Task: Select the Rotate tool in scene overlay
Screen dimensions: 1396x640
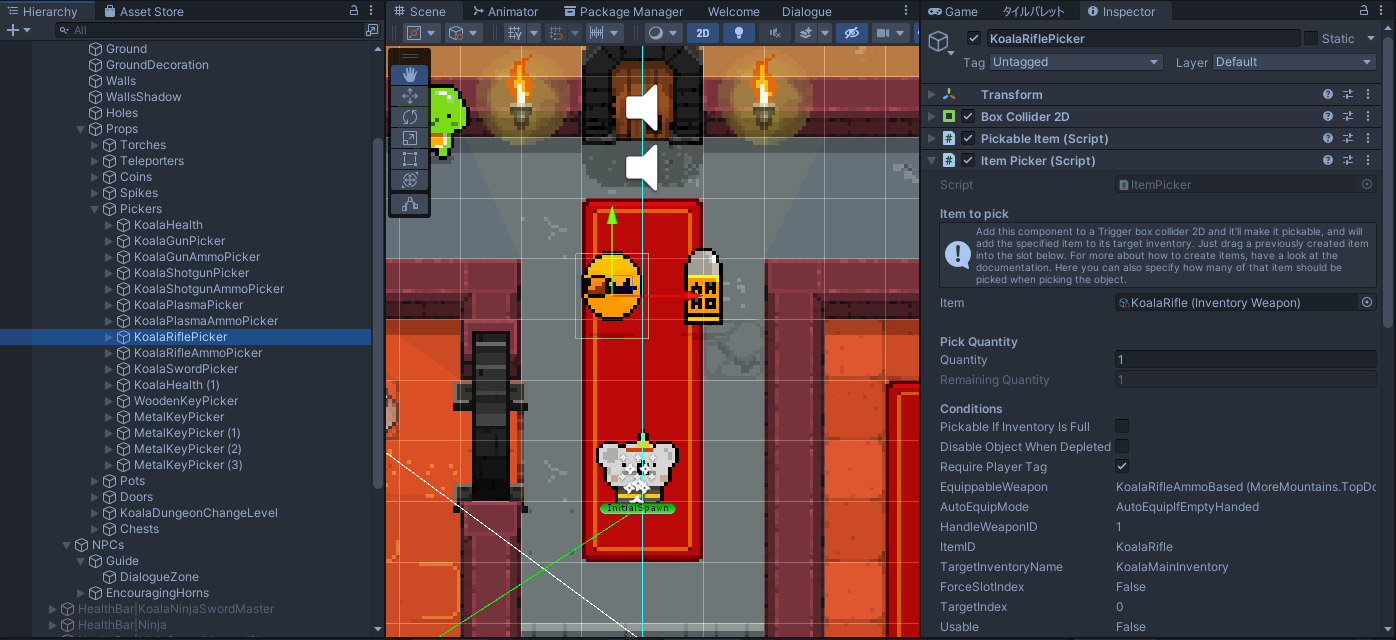Action: point(409,117)
